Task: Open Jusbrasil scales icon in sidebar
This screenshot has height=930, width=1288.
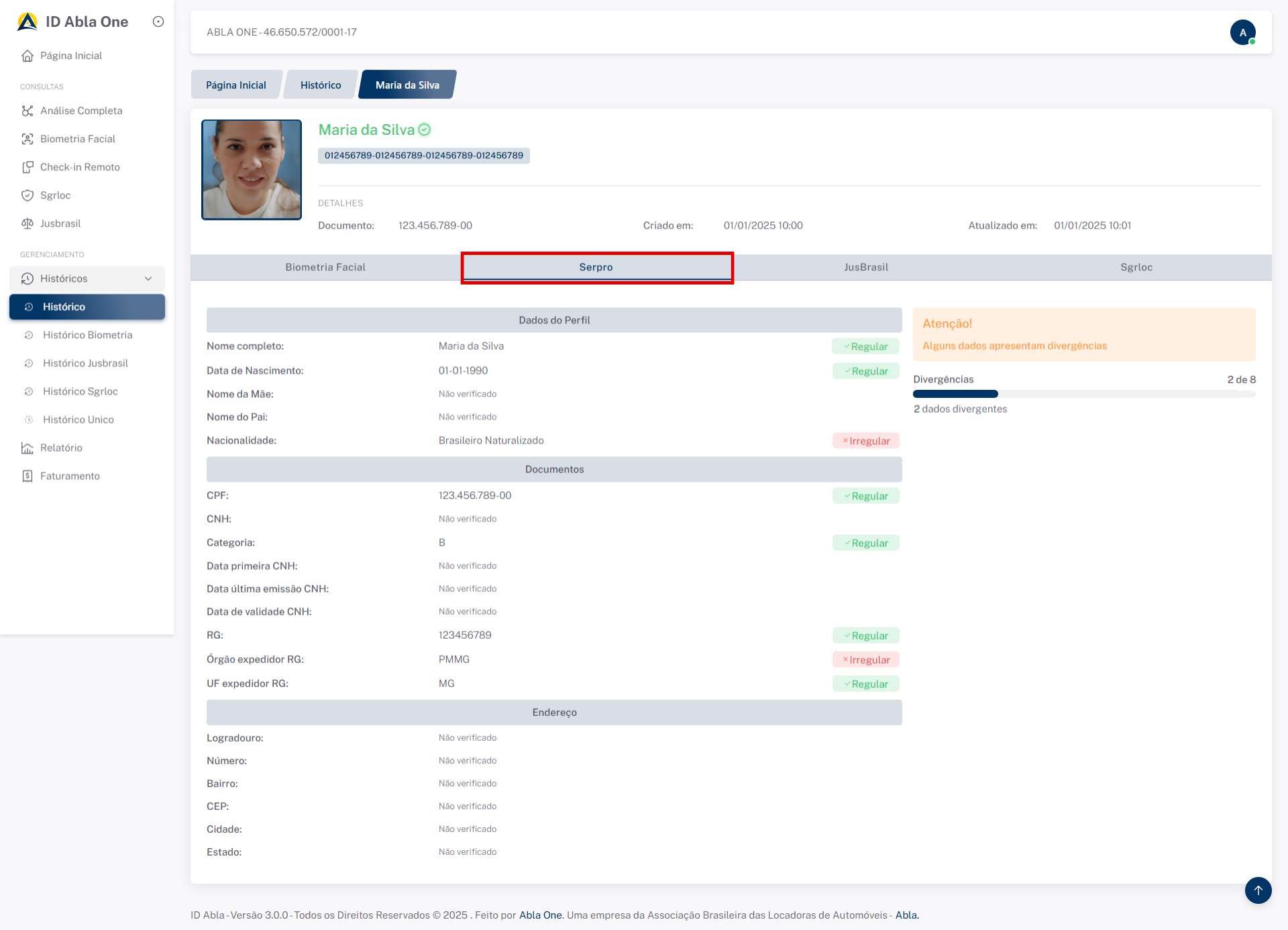Action: pyautogui.click(x=28, y=223)
